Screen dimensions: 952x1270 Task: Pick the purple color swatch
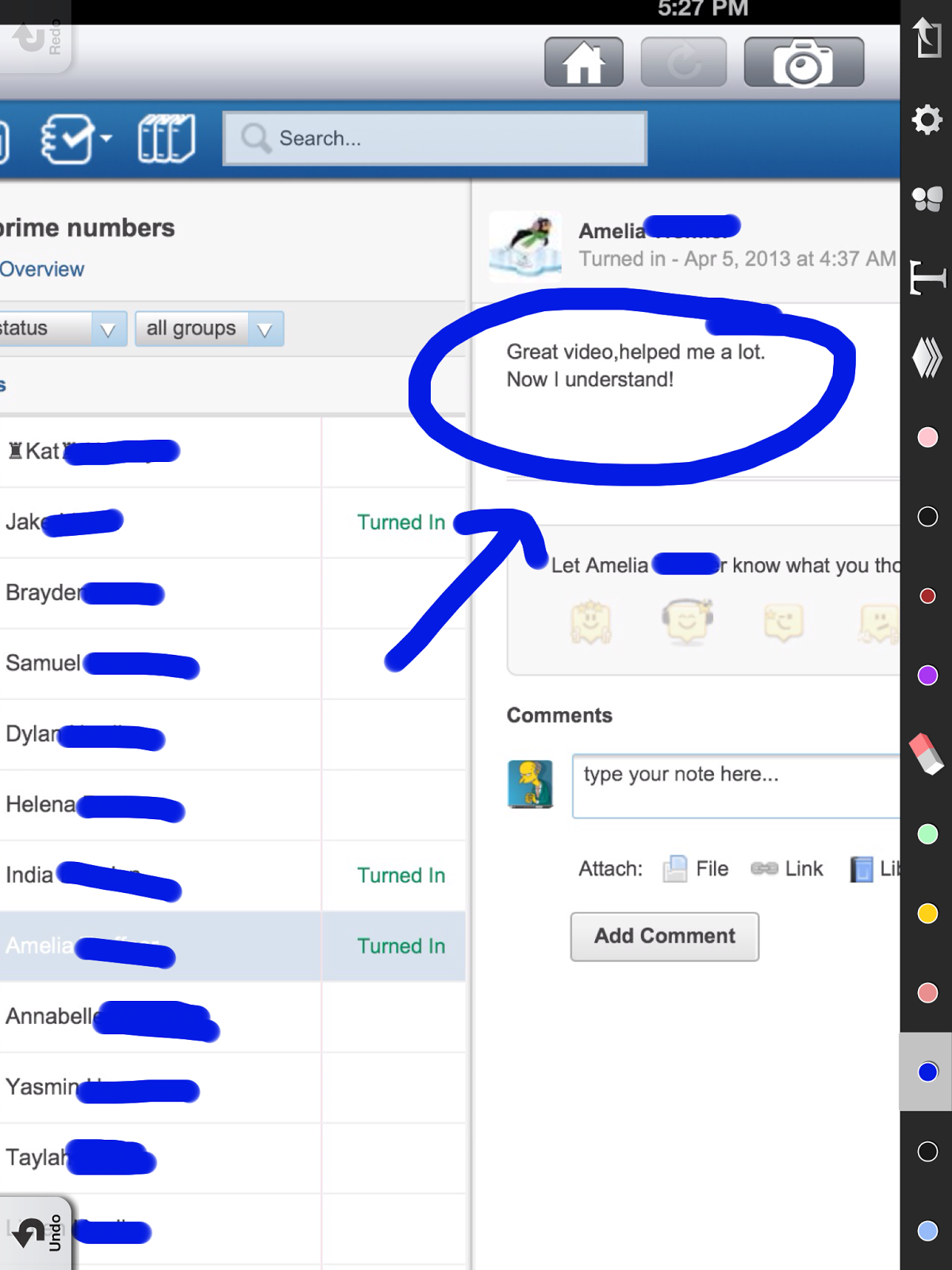coord(927,675)
